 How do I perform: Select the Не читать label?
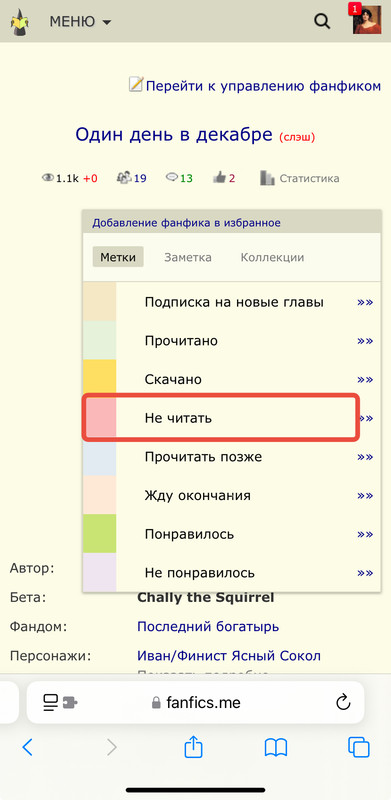(x=178, y=418)
